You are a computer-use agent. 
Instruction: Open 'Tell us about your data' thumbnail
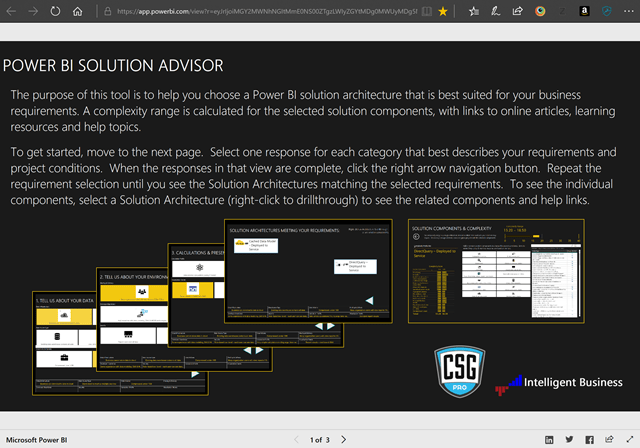coord(64,343)
